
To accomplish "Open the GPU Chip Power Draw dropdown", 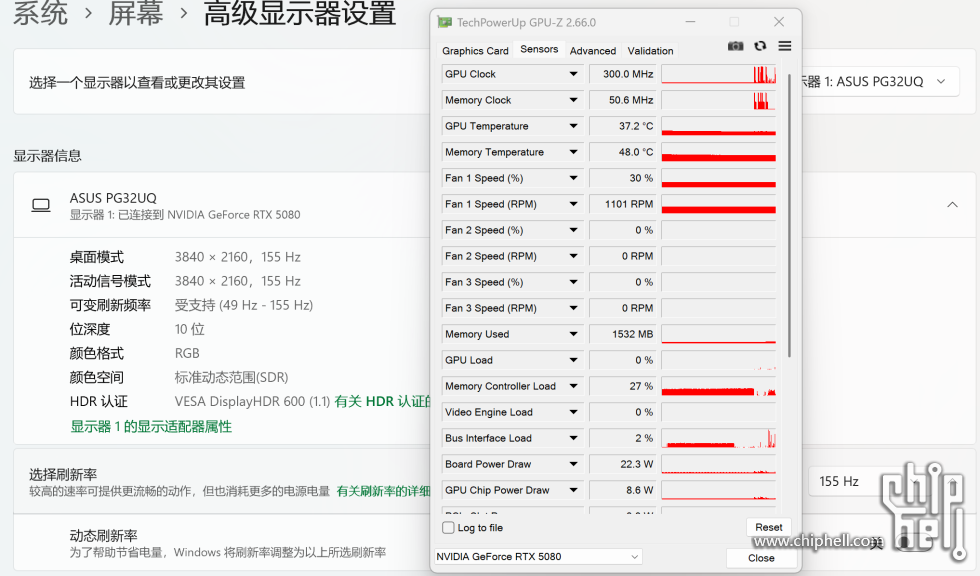I will 573,490.
